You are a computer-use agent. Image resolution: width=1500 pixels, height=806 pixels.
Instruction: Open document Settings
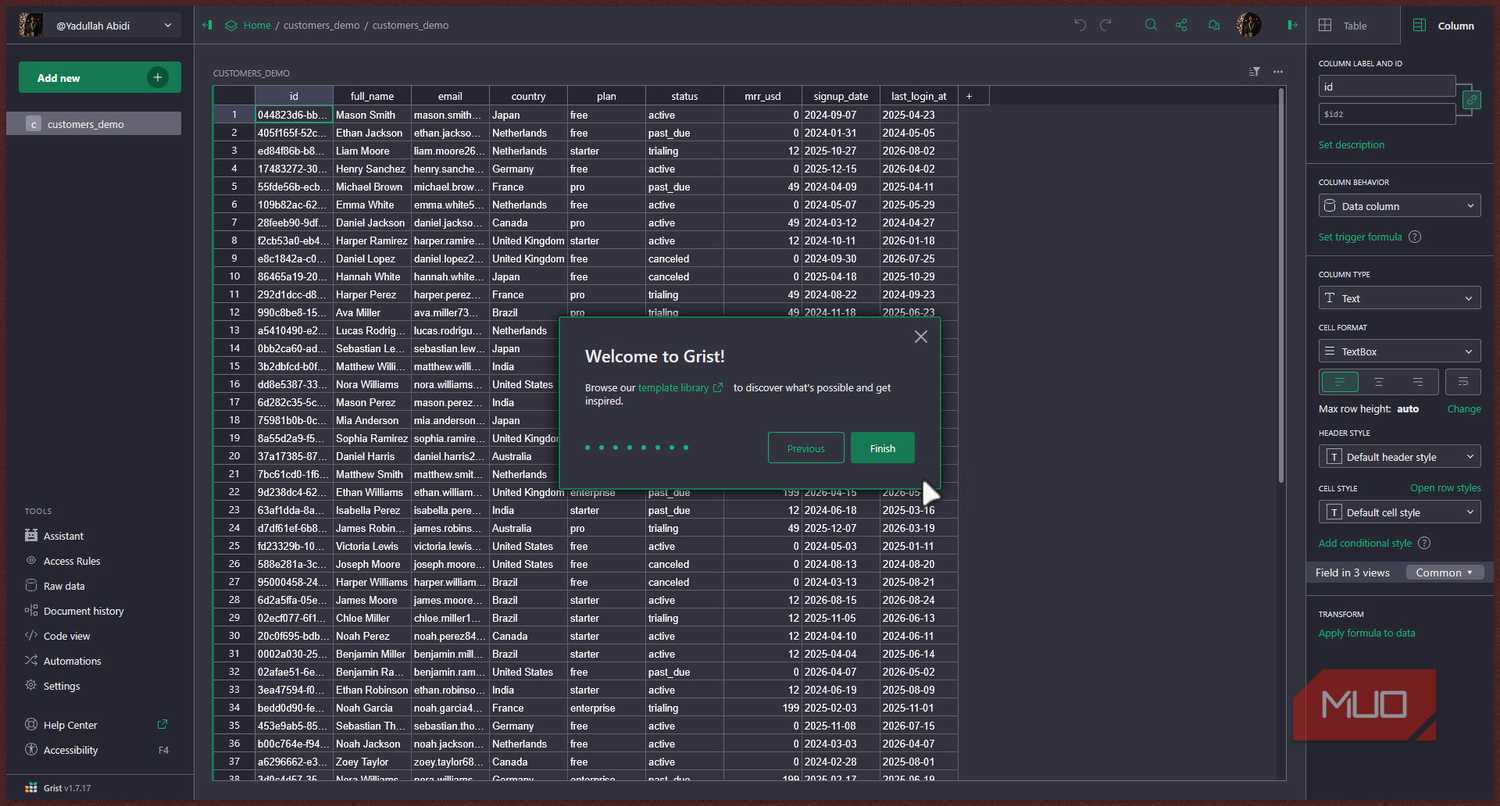point(62,686)
